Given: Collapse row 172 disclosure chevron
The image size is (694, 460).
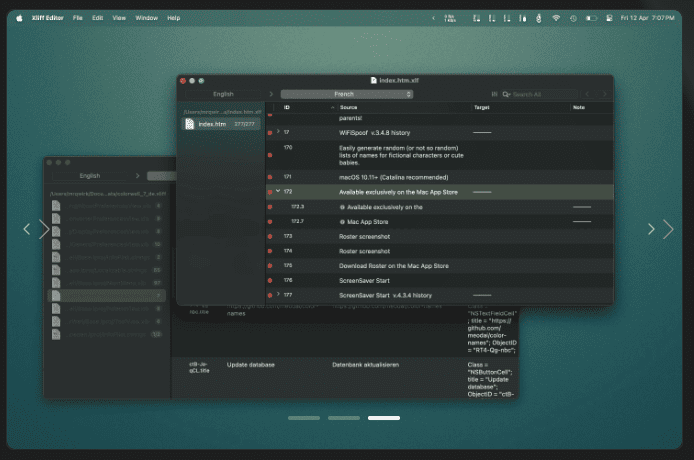Looking at the screenshot, I should coord(278,191).
